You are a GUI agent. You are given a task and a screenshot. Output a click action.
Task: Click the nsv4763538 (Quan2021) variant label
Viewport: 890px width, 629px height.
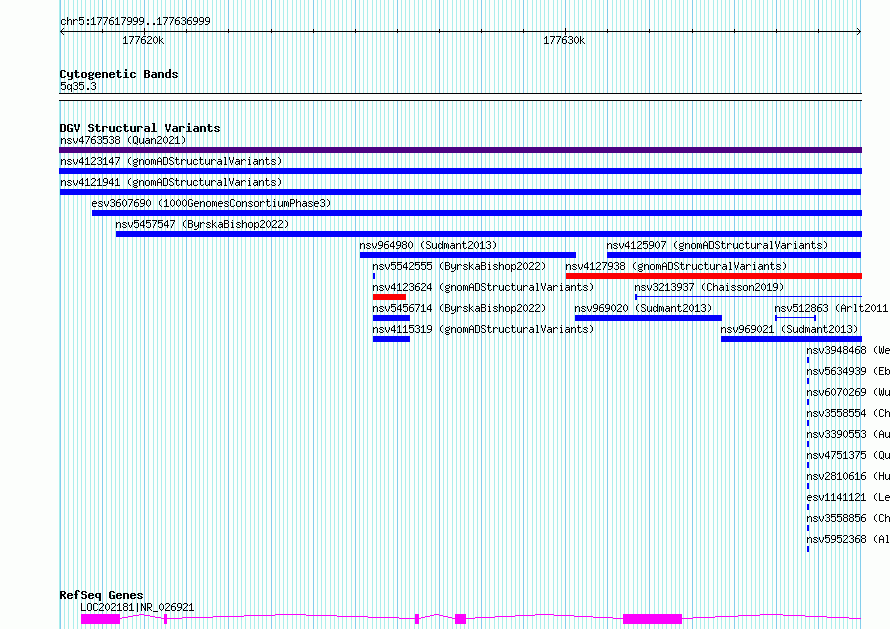123,140
